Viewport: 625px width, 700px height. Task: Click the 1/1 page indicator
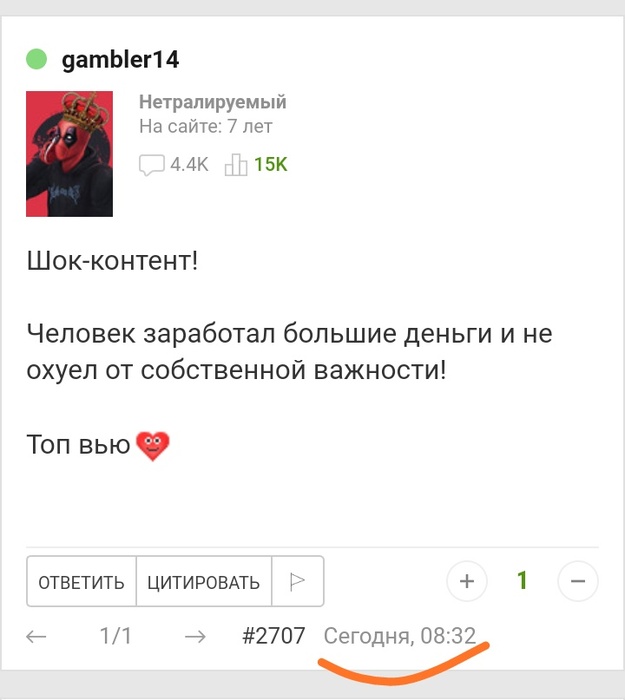(x=116, y=636)
